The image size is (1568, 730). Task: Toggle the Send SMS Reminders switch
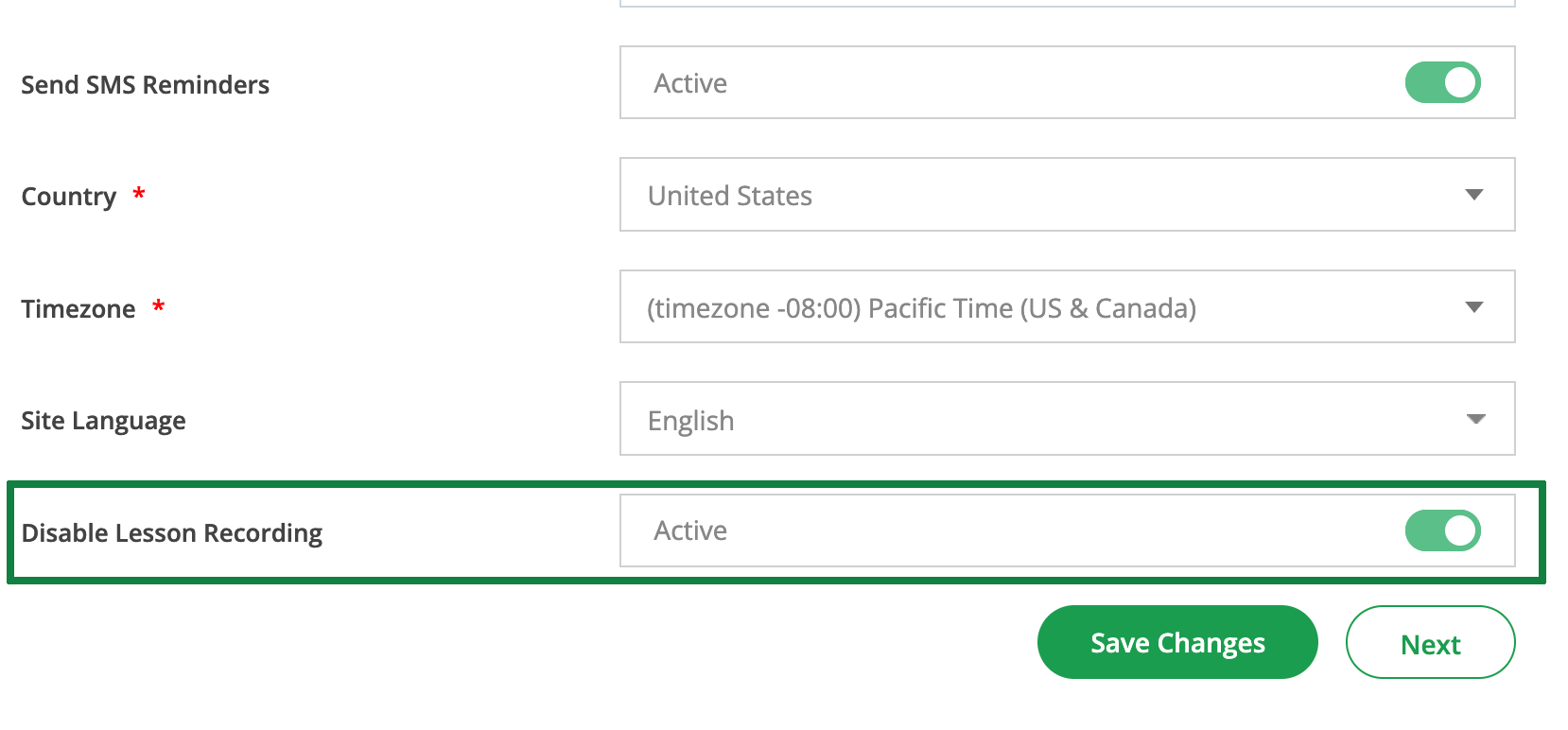click(1442, 83)
